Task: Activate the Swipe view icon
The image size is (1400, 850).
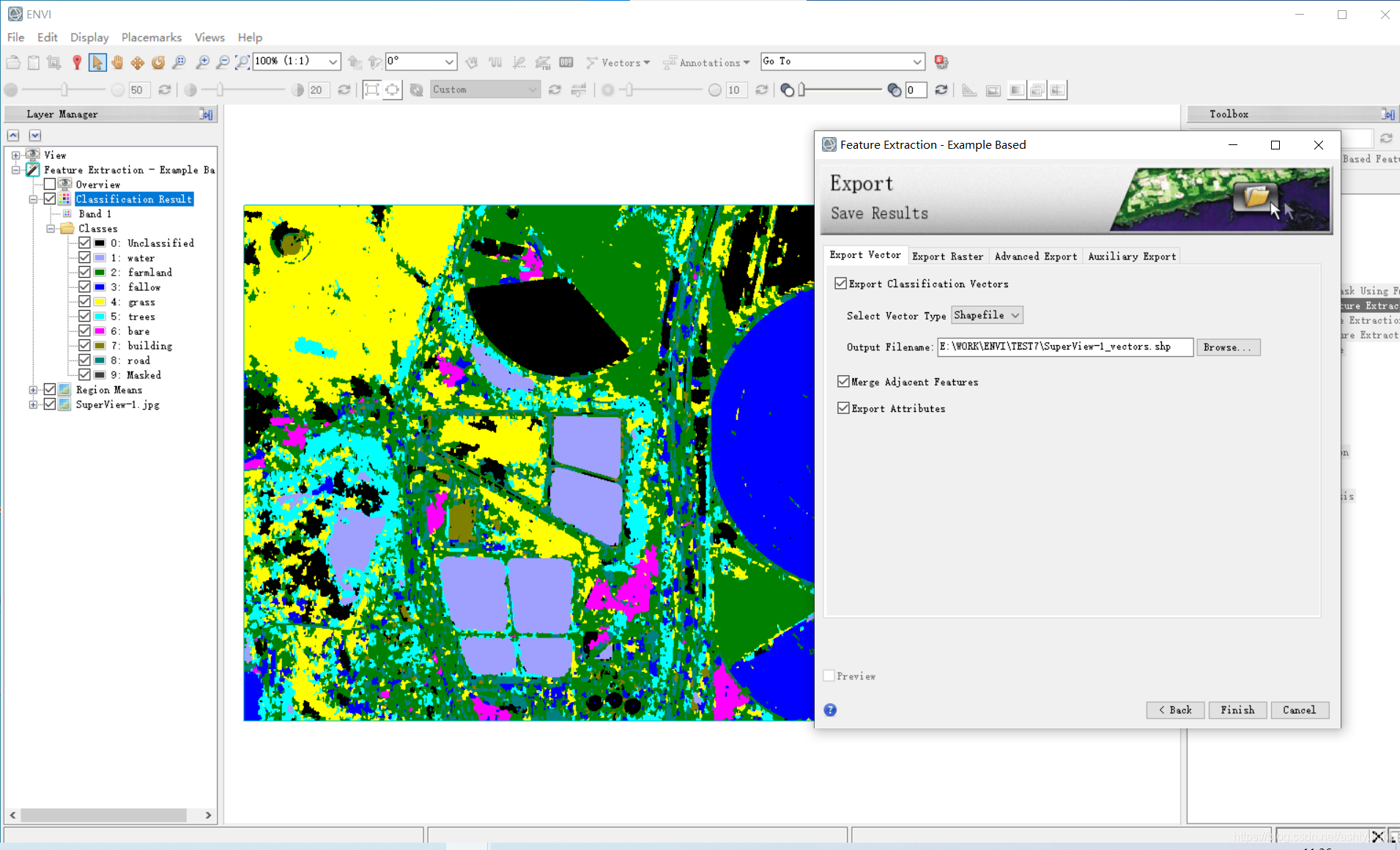Action: coord(1058,90)
